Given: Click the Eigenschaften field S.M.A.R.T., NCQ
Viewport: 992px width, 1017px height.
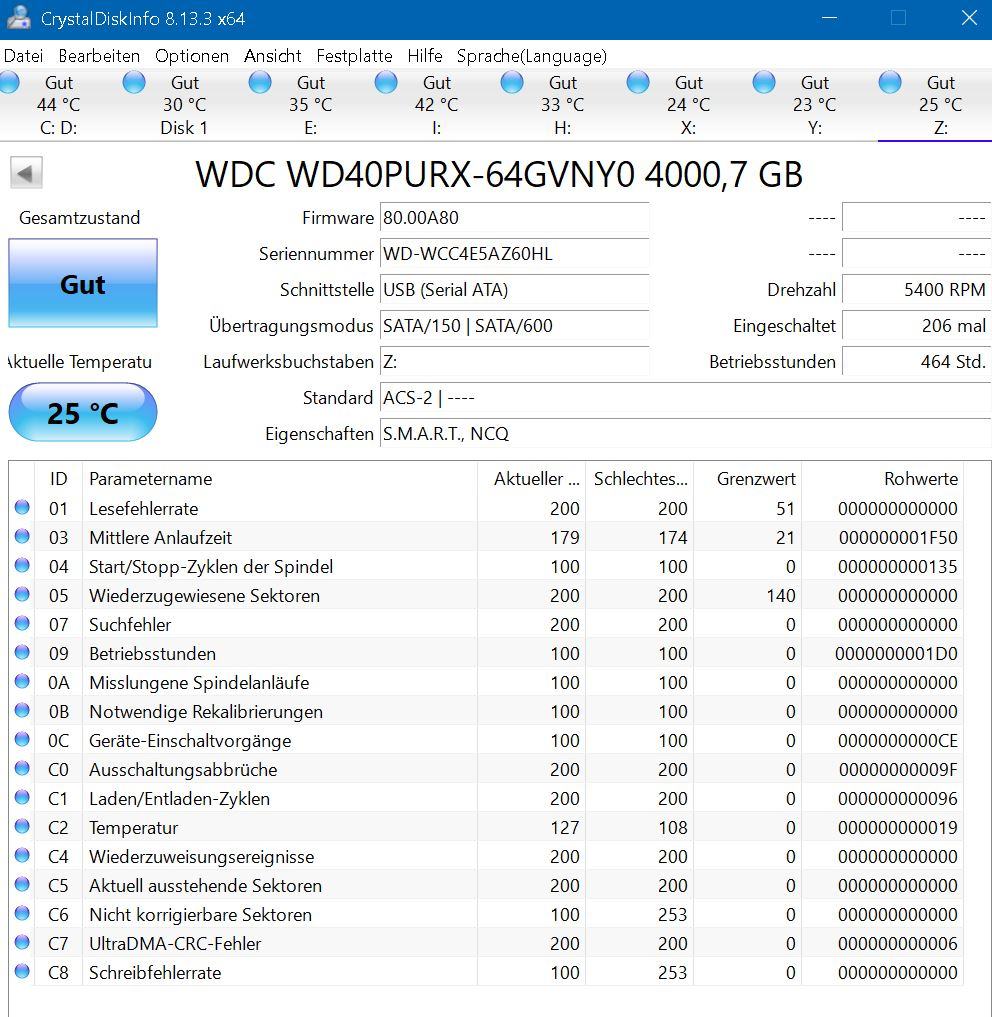Looking at the screenshot, I should pyautogui.click(x=685, y=433).
